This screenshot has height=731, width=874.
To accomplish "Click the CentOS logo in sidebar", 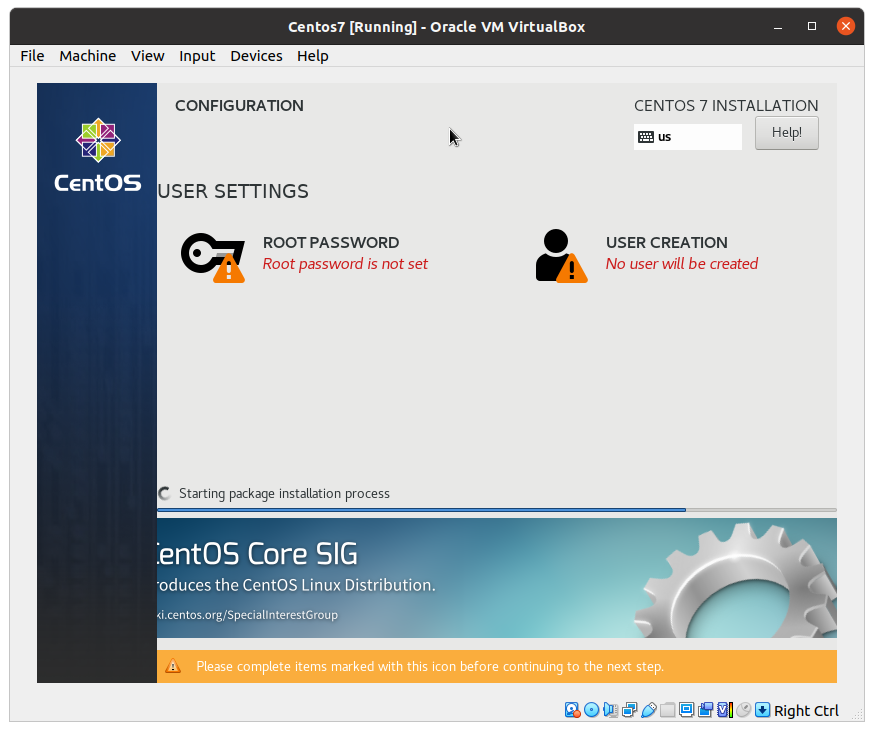I will (98, 156).
